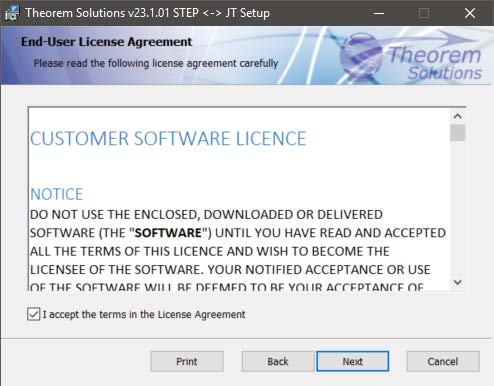This screenshot has height=386, width=494.
Task: Click the license scrollbar up arrow
Action: tap(458, 116)
